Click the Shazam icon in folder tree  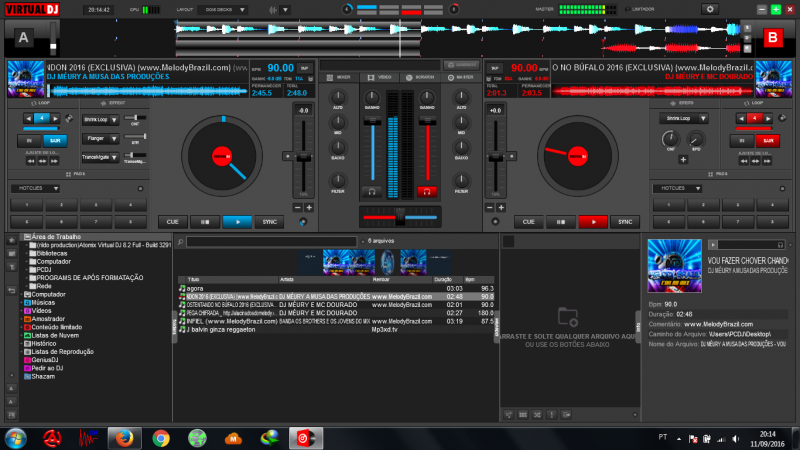pyautogui.click(x=28, y=377)
